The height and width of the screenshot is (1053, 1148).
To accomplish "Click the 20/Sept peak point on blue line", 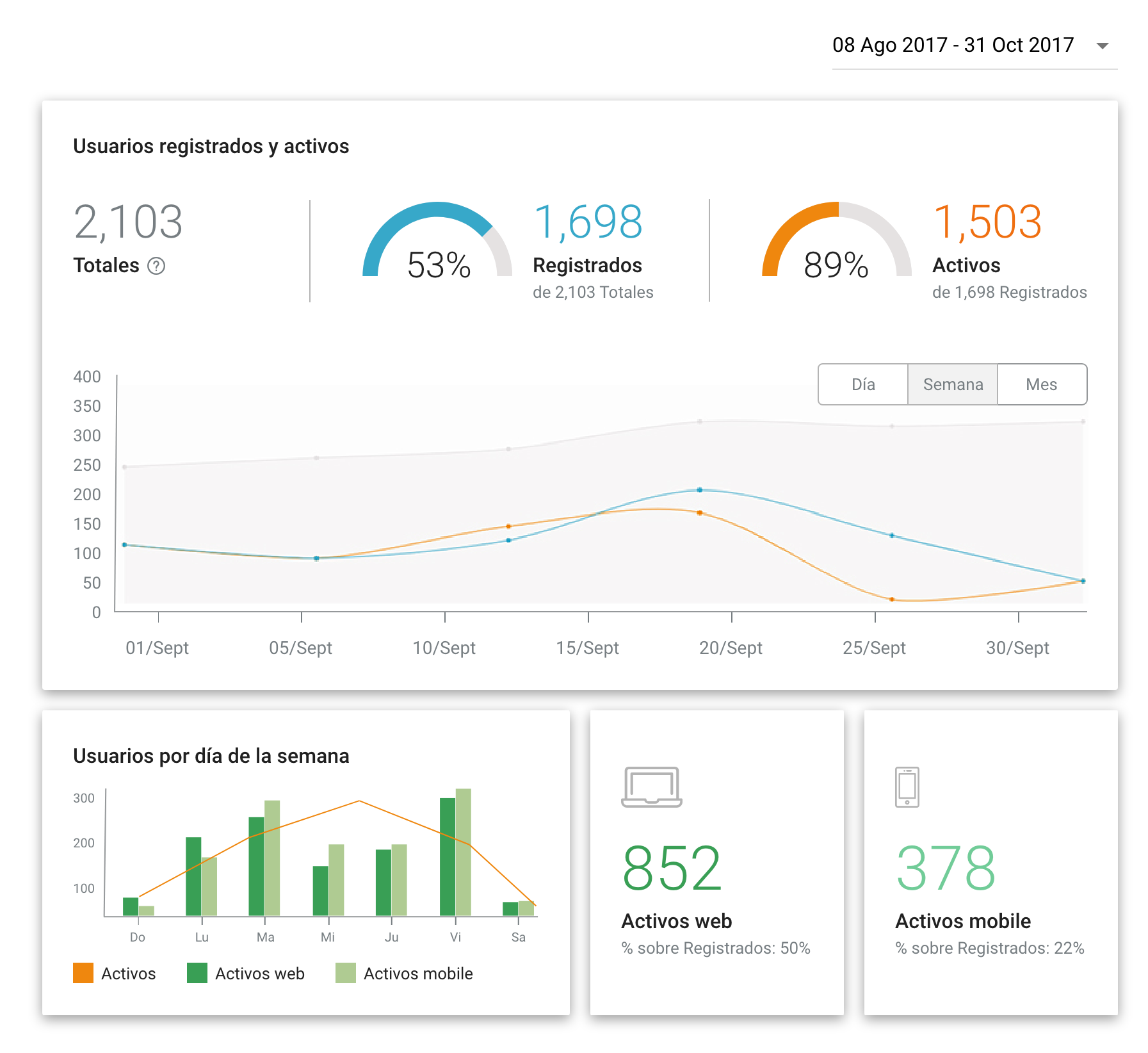I will [699, 490].
